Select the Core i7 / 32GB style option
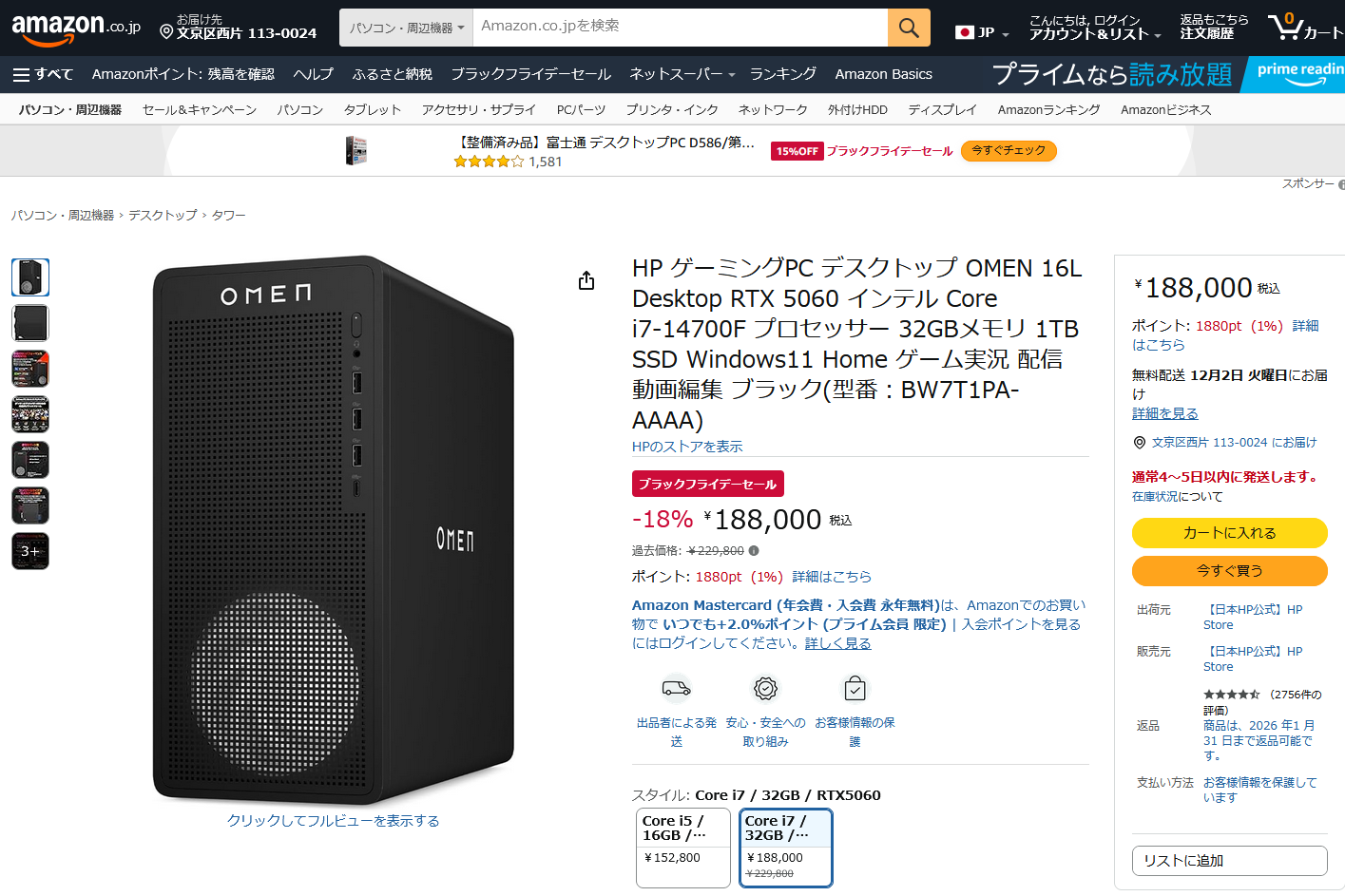This screenshot has height=896, width=1345. pos(785,847)
